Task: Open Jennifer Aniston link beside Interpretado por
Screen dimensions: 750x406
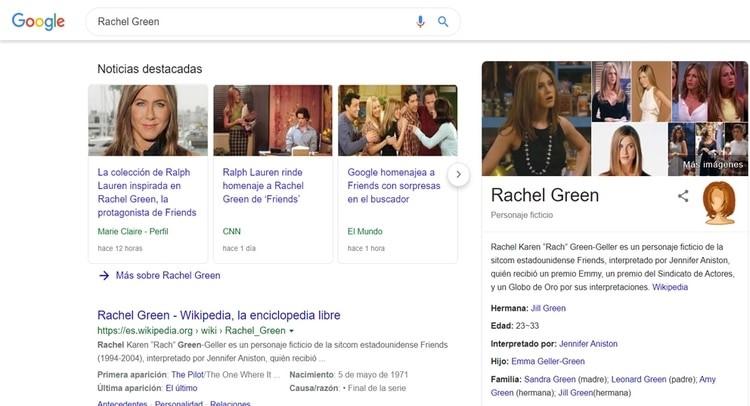Action: [x=588, y=344]
